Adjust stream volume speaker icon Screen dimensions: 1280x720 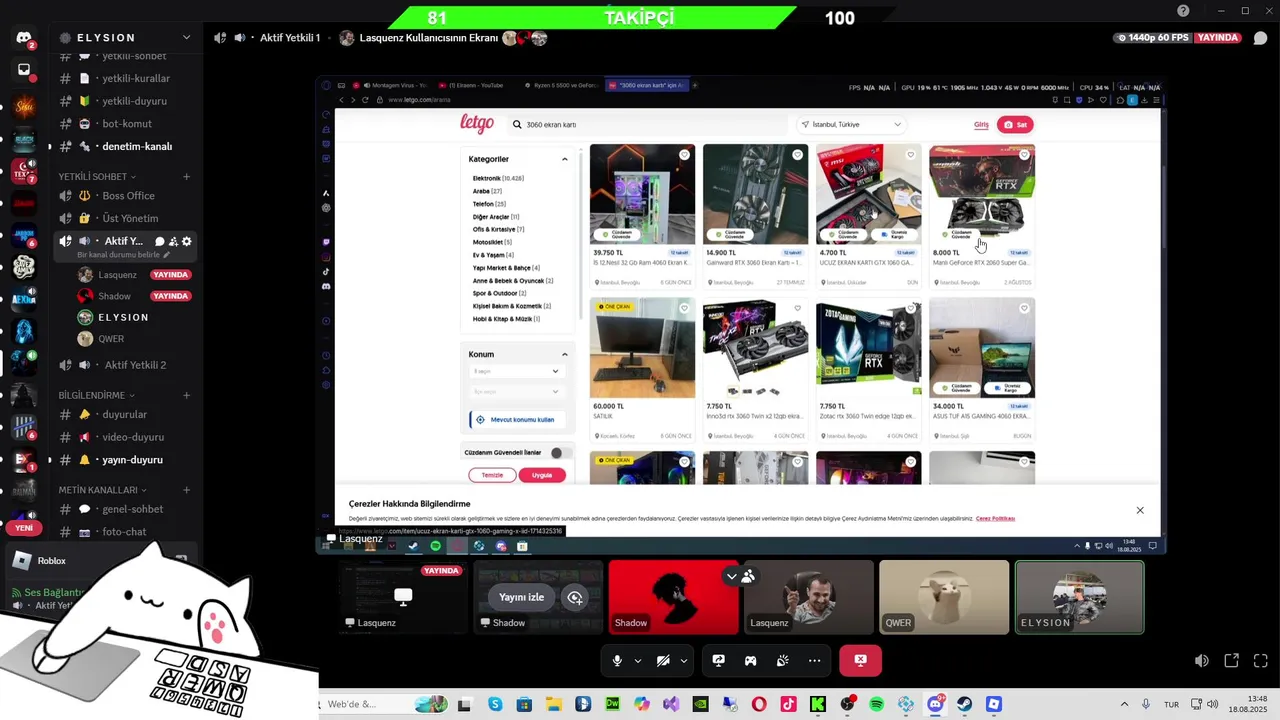point(1201,661)
